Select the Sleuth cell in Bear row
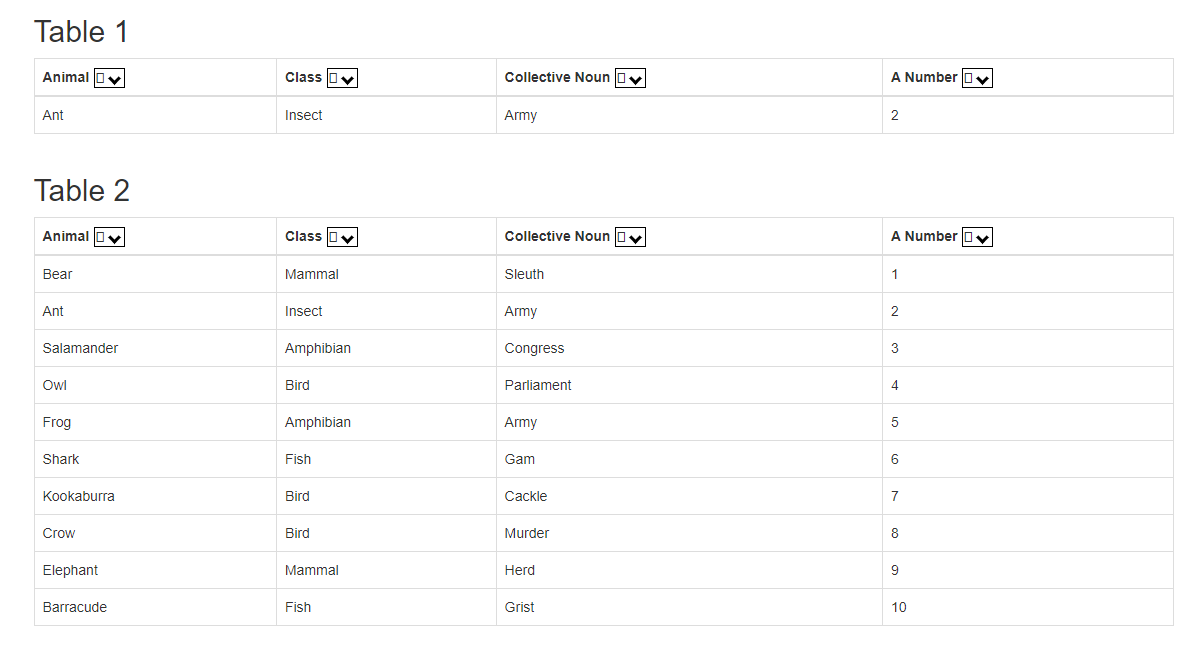 (x=525, y=274)
